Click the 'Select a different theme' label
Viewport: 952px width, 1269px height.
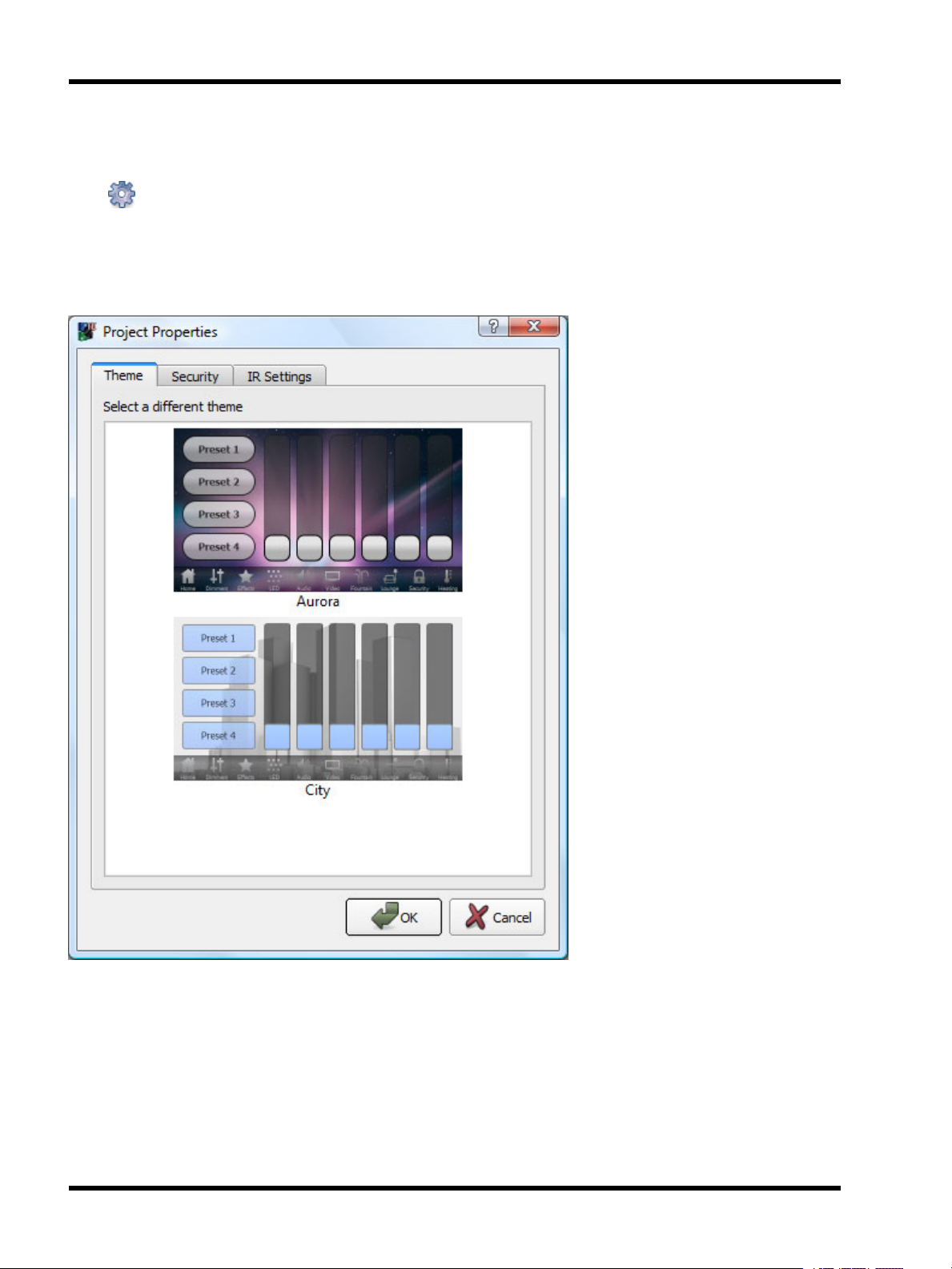[173, 407]
